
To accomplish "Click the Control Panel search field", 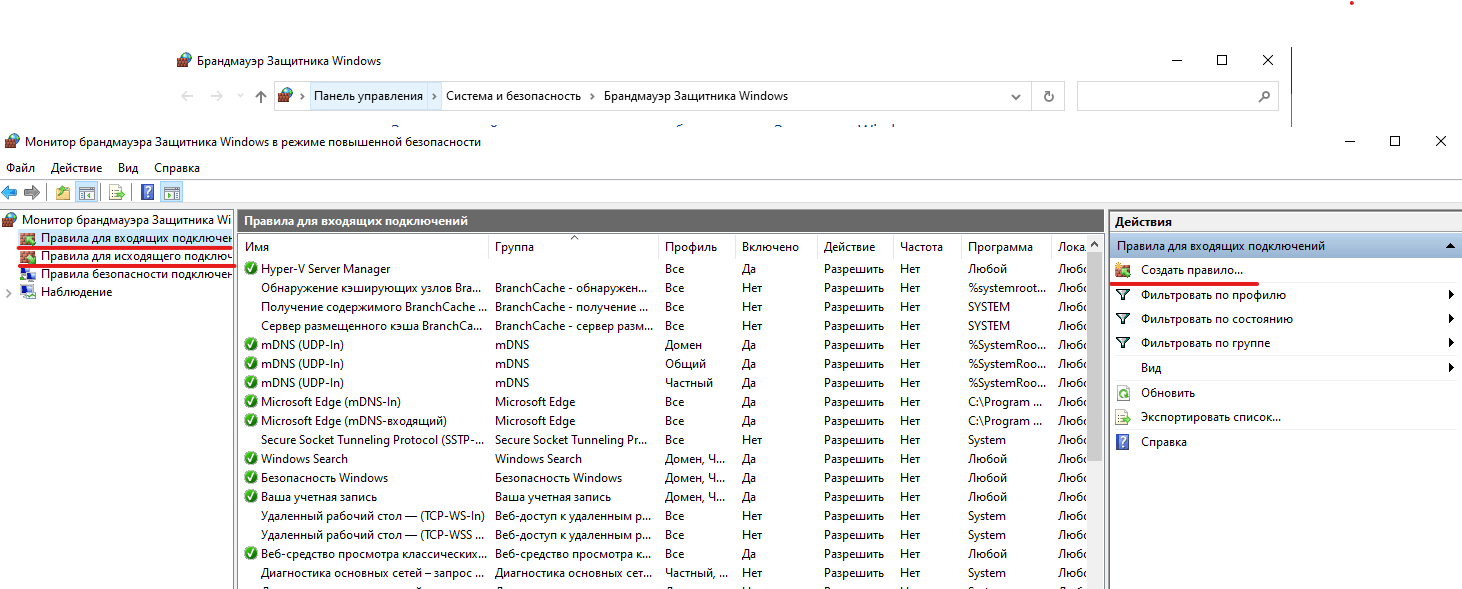I will click(1165, 96).
